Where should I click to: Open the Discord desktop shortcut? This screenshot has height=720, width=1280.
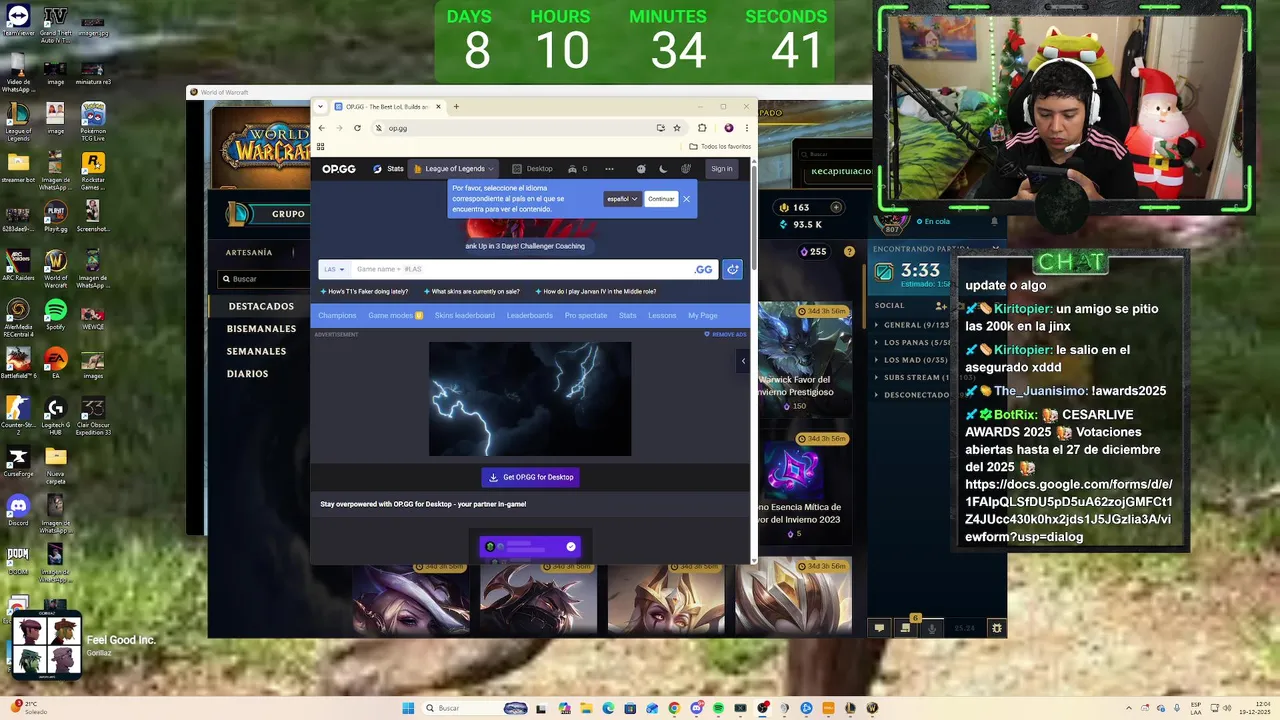pyautogui.click(x=18, y=510)
